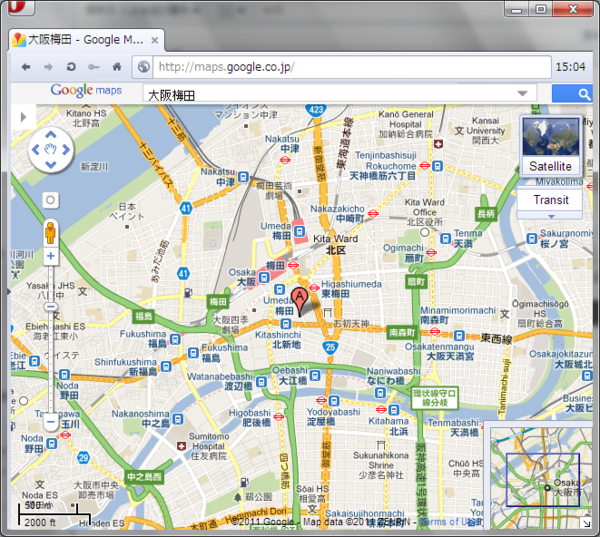Click the Ogimachi 扇町 subway icon

[431, 253]
